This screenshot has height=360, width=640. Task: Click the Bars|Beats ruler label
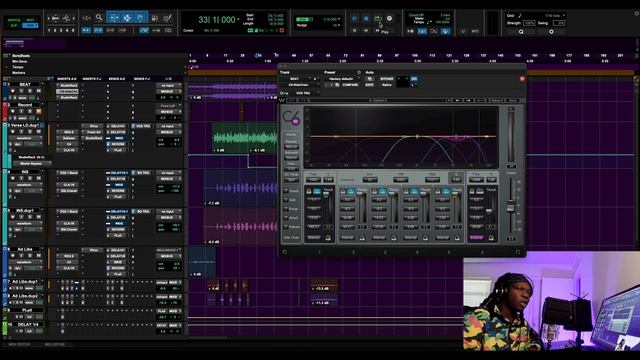tap(21, 56)
